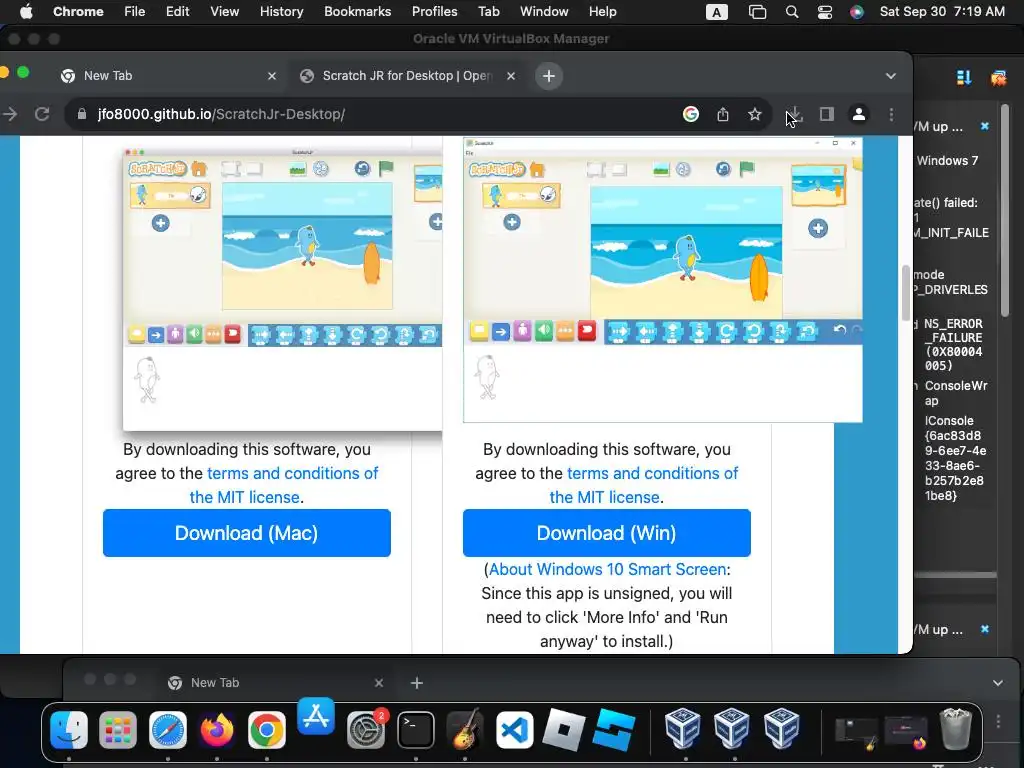Open the File menu
Viewport: 1024px width, 768px height.
[x=135, y=11]
